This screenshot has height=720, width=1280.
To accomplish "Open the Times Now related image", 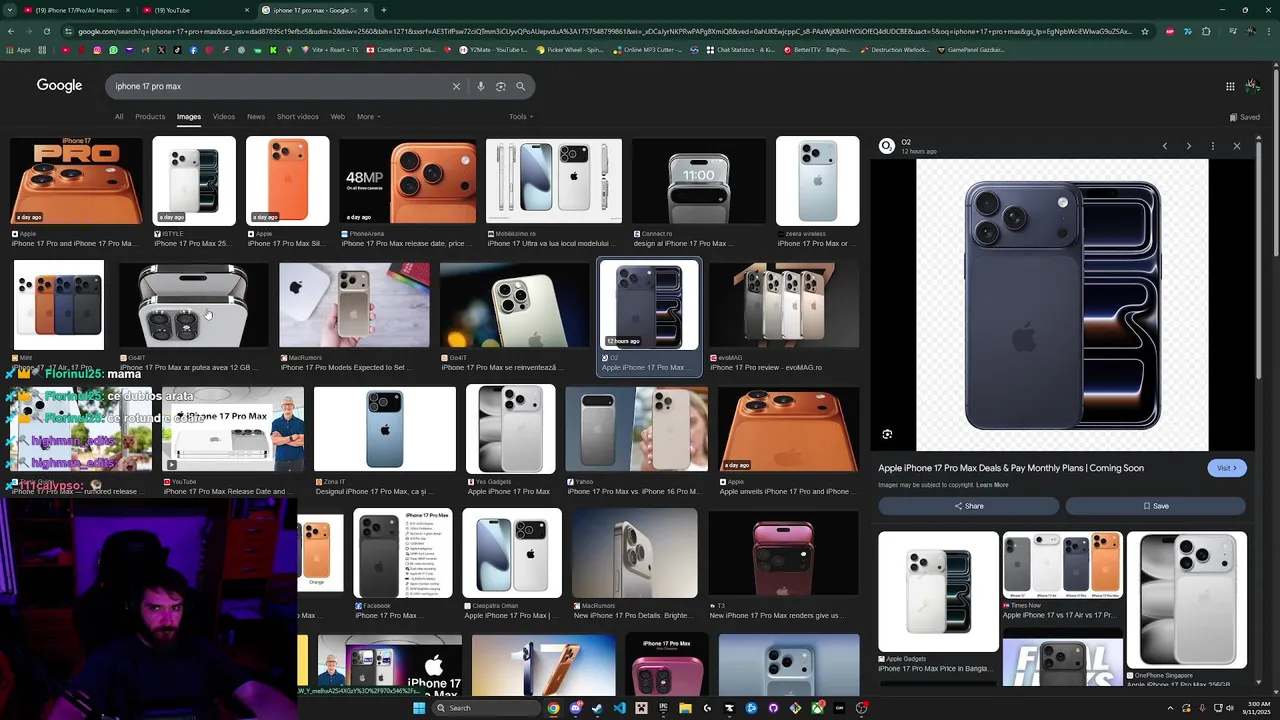I will click(1062, 565).
